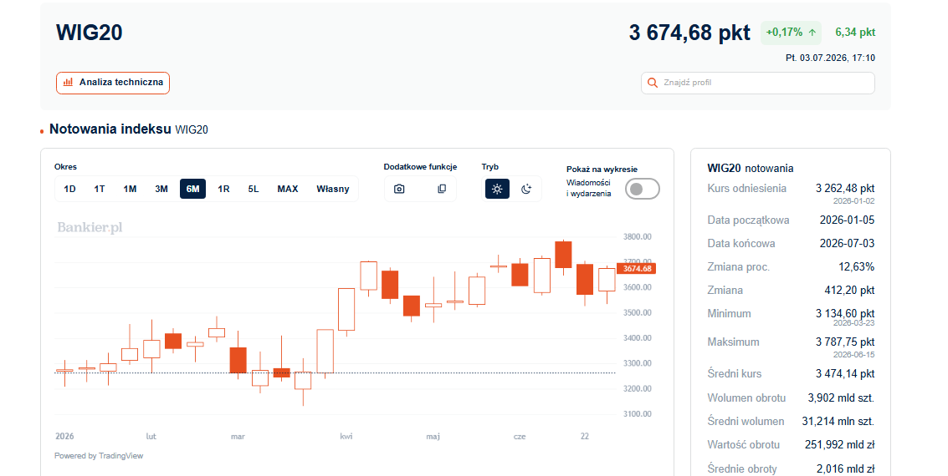This screenshot has width=948, height=476.
Task: Click the date stamp Pt. 03.07.2026, 17:10
Action: 830,58
